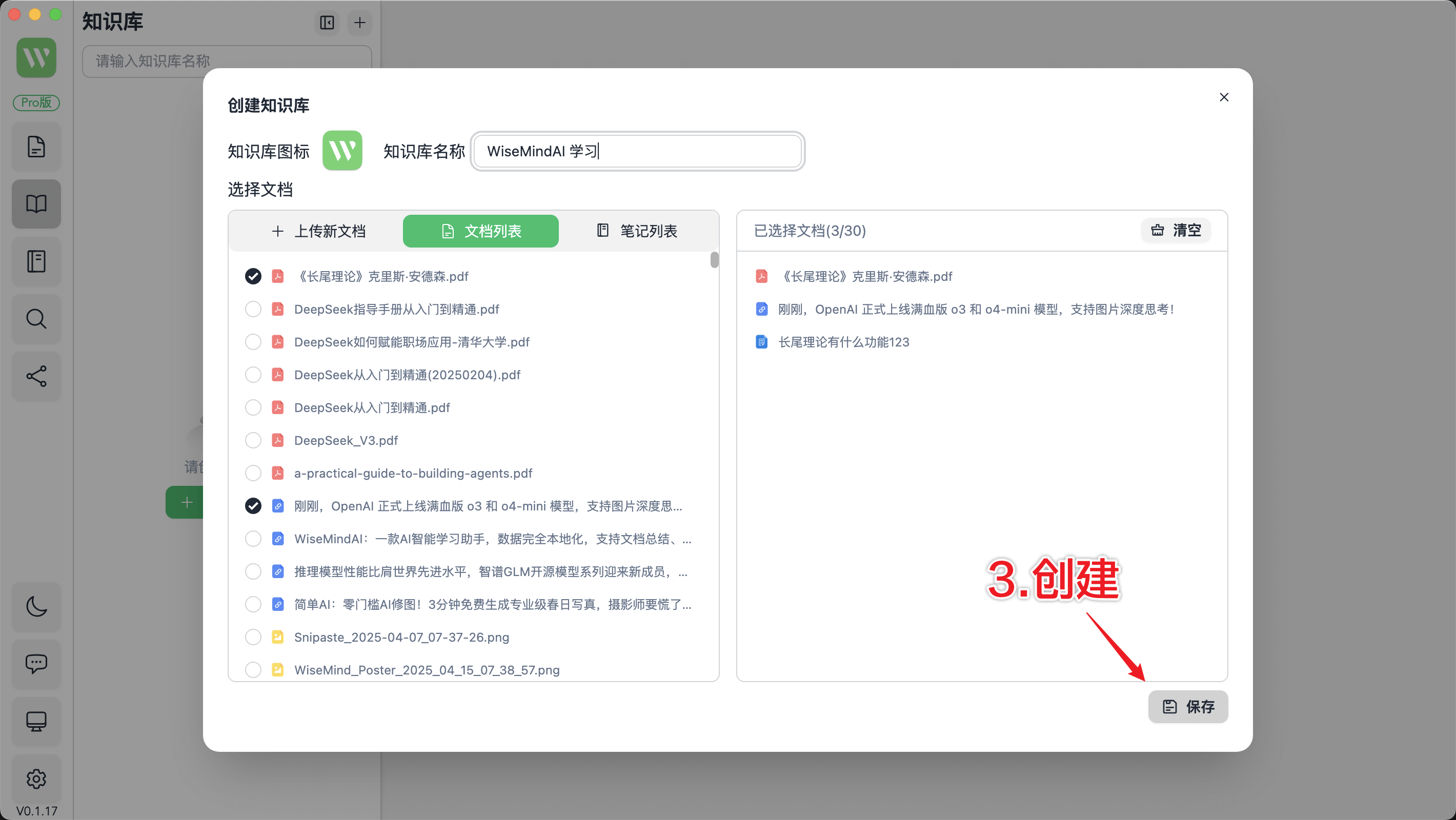The image size is (1456, 820).
Task: Open the share graph icon in sidebar
Action: (x=36, y=376)
